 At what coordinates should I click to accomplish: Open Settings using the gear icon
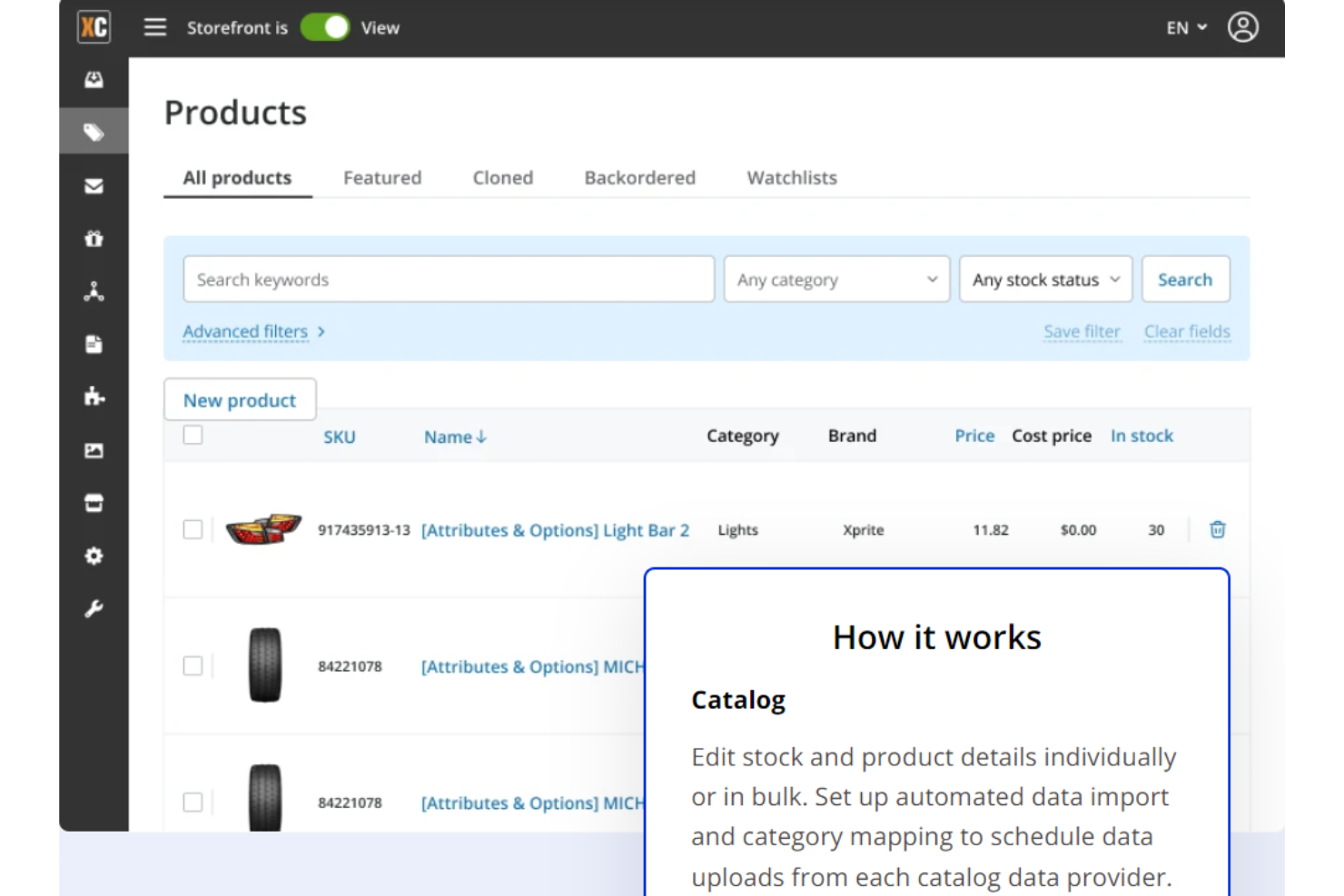pyautogui.click(x=94, y=556)
